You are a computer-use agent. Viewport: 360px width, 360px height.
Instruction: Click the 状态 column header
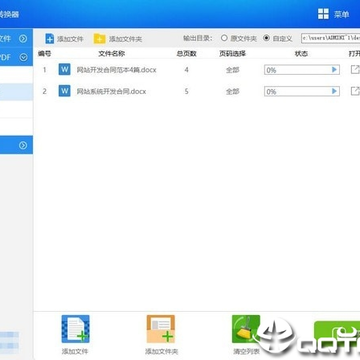[x=301, y=54]
